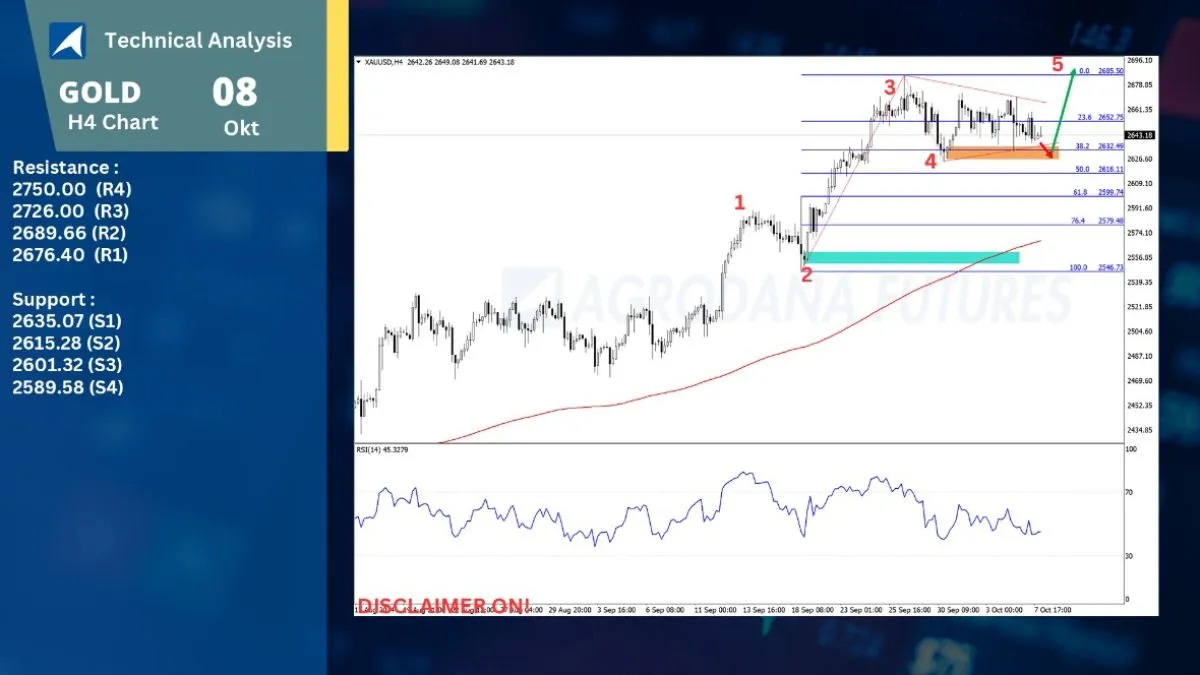Click price axis value '2591.60'

click(x=1140, y=208)
